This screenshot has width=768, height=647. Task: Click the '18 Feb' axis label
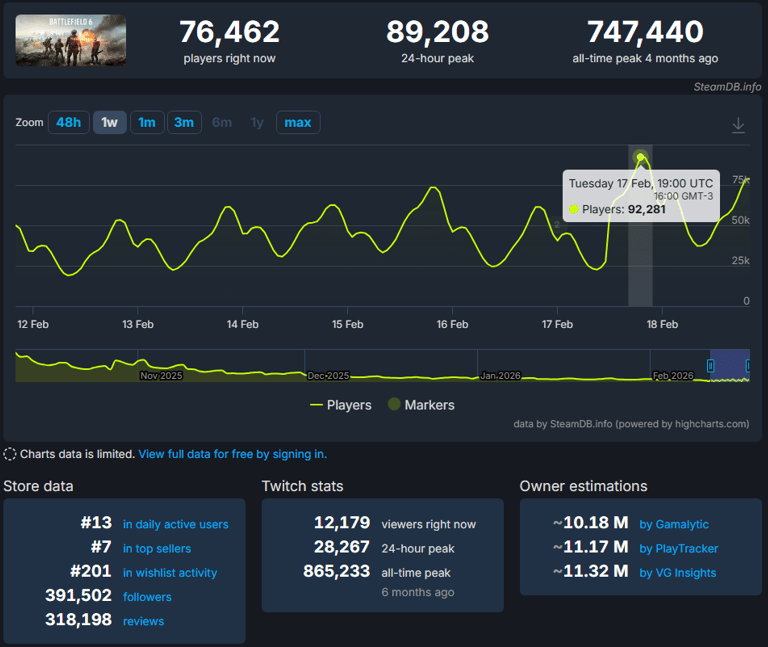(x=662, y=324)
